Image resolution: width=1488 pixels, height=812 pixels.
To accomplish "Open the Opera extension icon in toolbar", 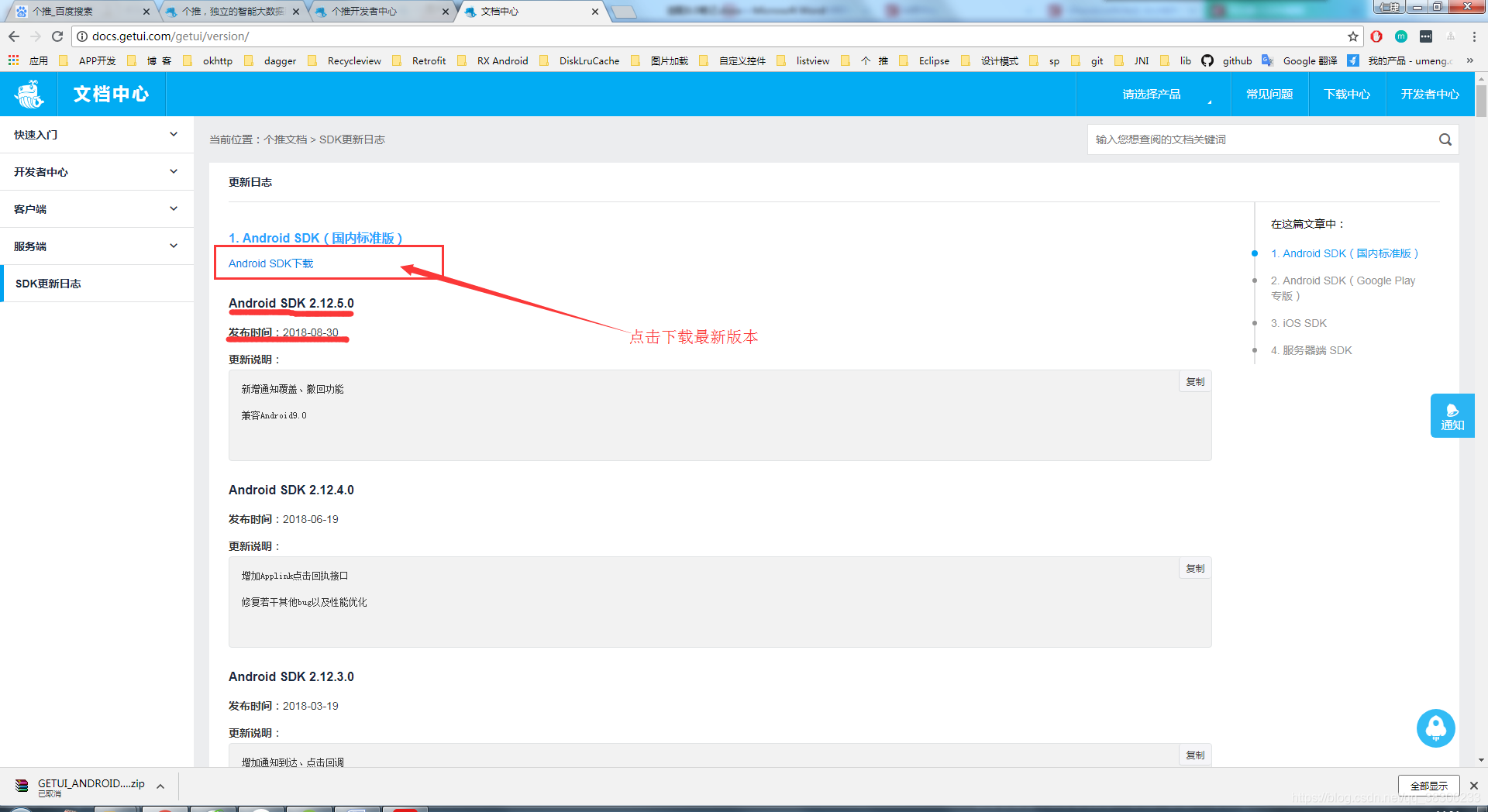I will pyautogui.click(x=1376, y=36).
